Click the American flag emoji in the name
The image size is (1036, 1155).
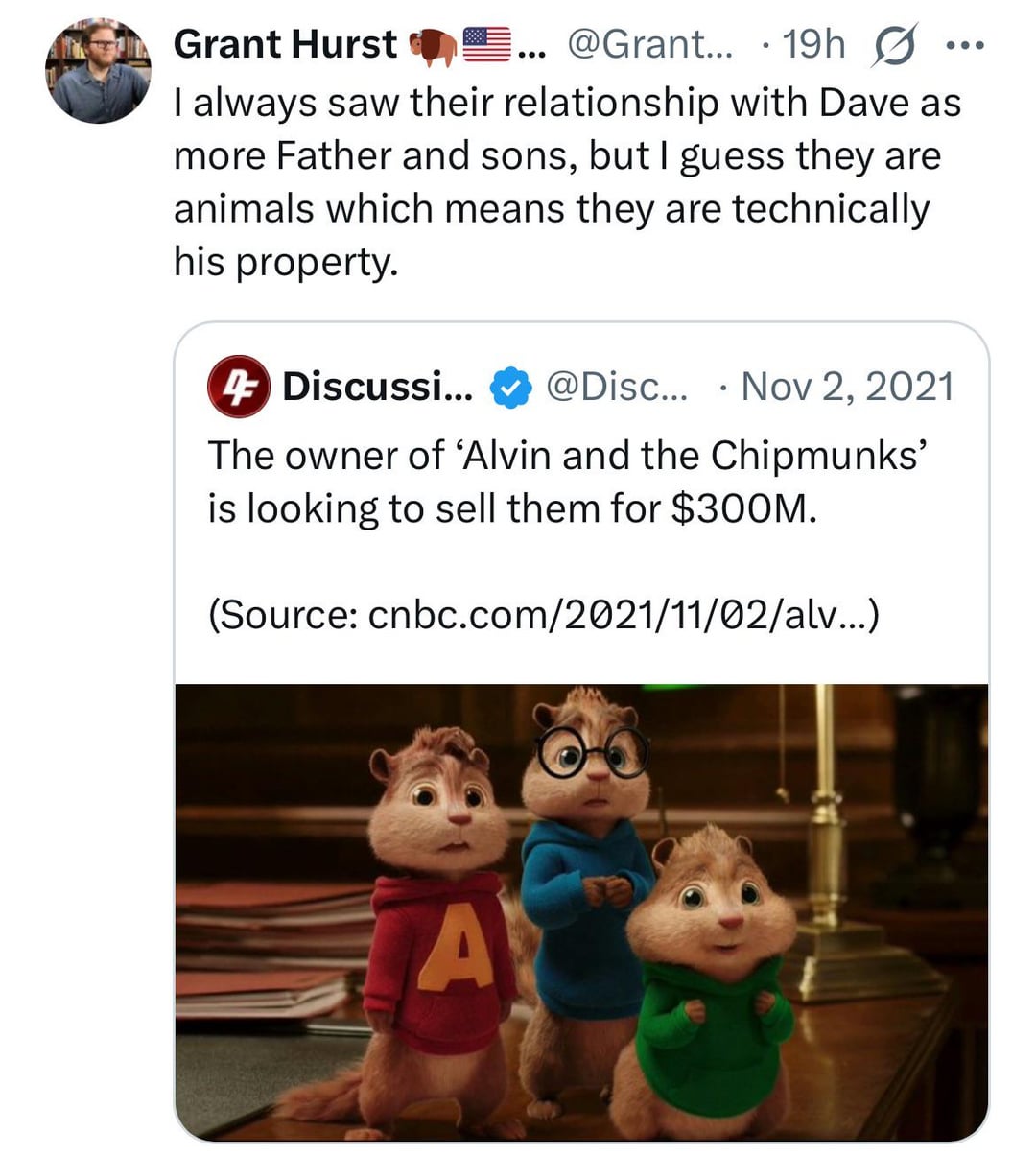486,44
